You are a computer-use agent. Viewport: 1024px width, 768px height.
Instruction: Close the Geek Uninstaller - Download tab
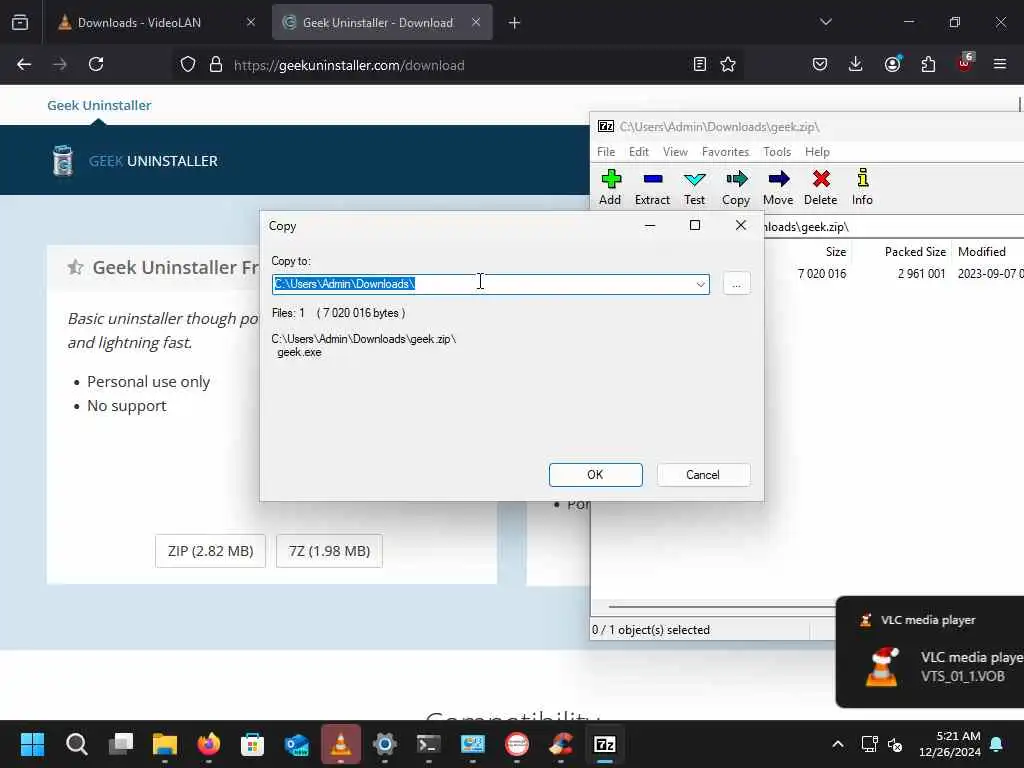pos(476,22)
